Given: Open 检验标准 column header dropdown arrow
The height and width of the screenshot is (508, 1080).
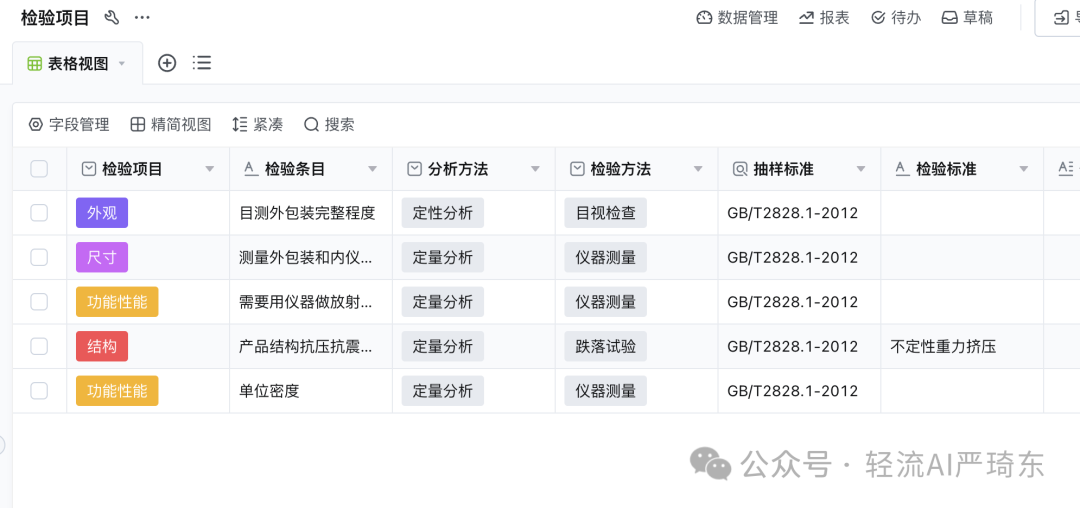Looking at the screenshot, I should 1024,169.
